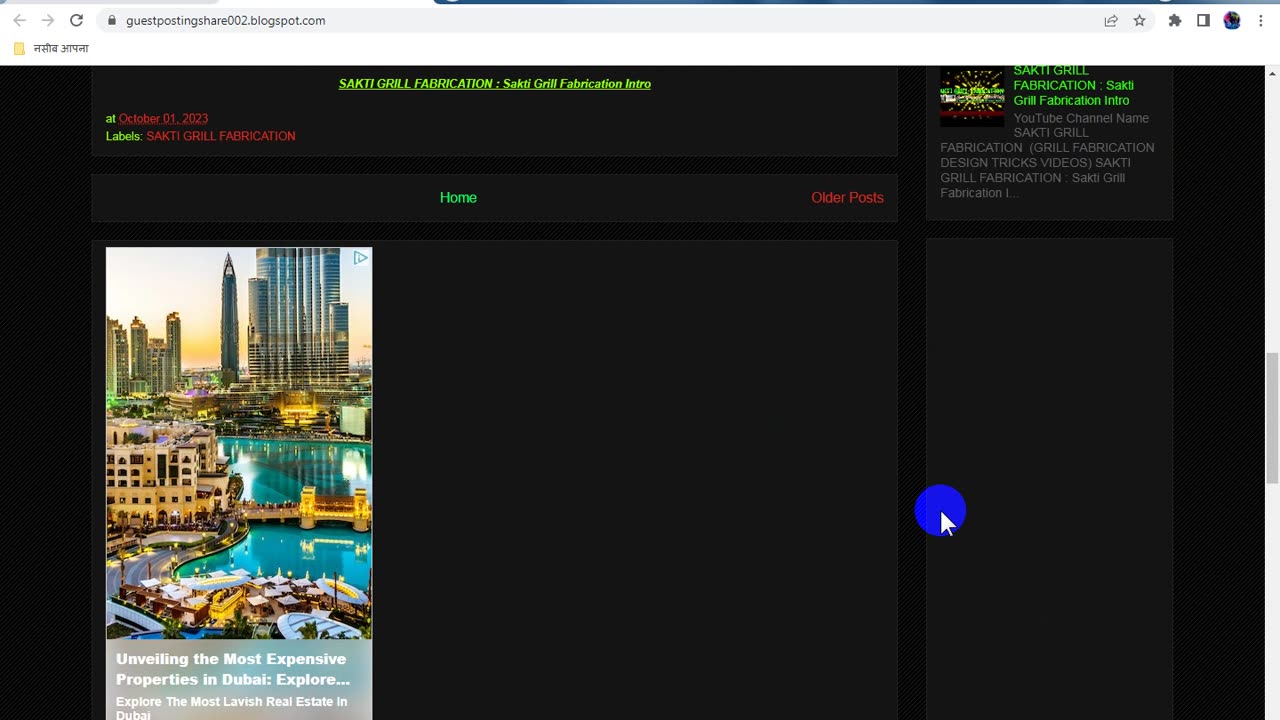Image resolution: width=1280 pixels, height=720 pixels.
Task: Go to the Home link
Action: pyautogui.click(x=458, y=197)
